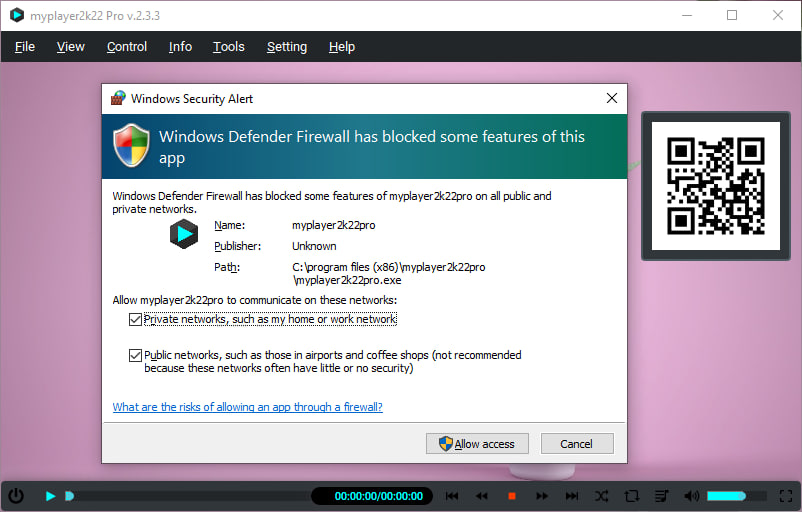Stop playback with the orange square

[511, 496]
